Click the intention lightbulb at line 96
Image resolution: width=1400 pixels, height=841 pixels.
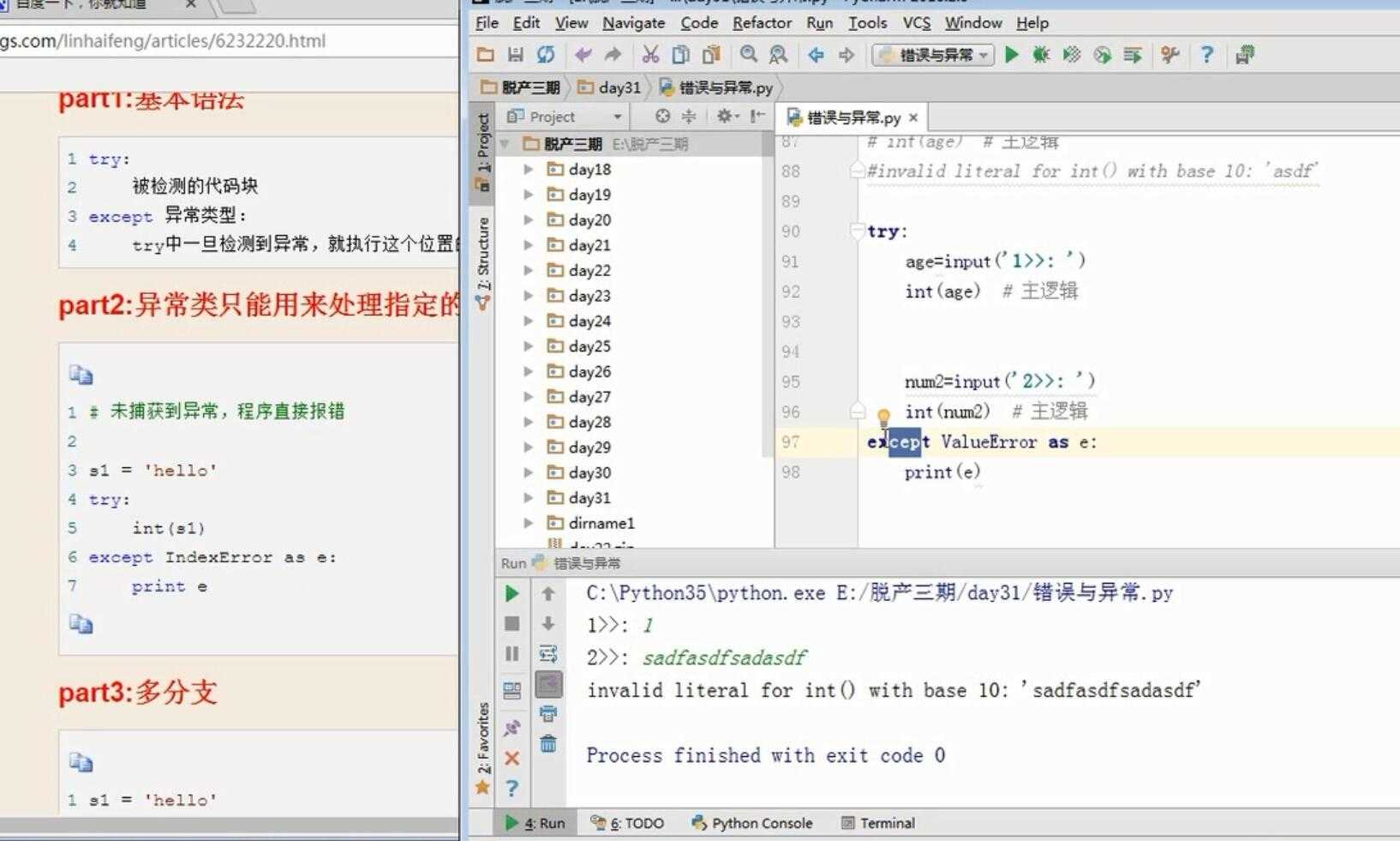(x=883, y=417)
